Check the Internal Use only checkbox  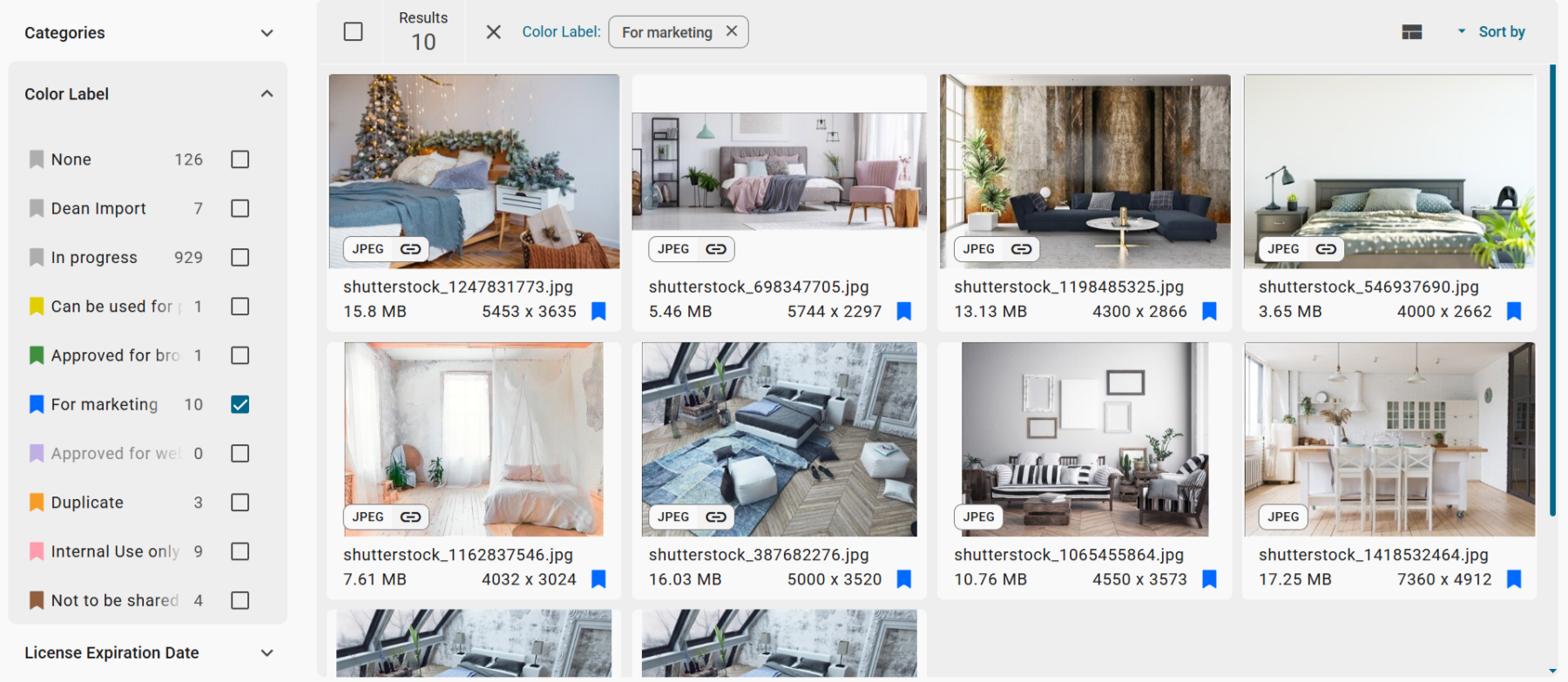tap(240, 551)
